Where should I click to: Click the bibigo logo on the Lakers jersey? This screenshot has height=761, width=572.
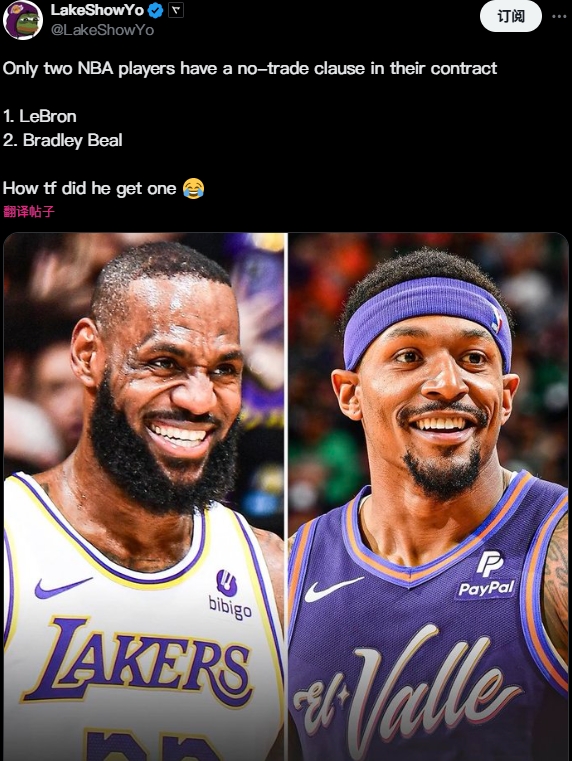point(229,595)
